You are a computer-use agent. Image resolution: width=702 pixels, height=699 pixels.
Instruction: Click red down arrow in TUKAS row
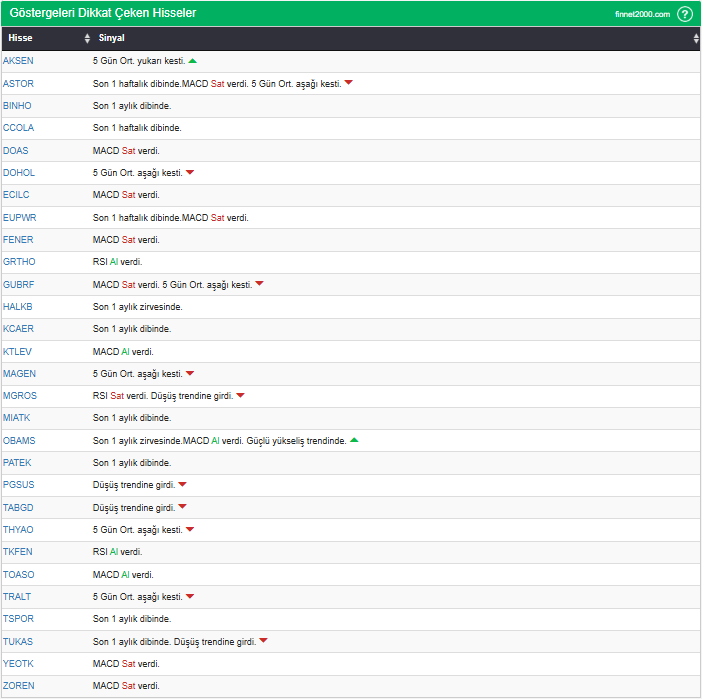(x=264, y=641)
